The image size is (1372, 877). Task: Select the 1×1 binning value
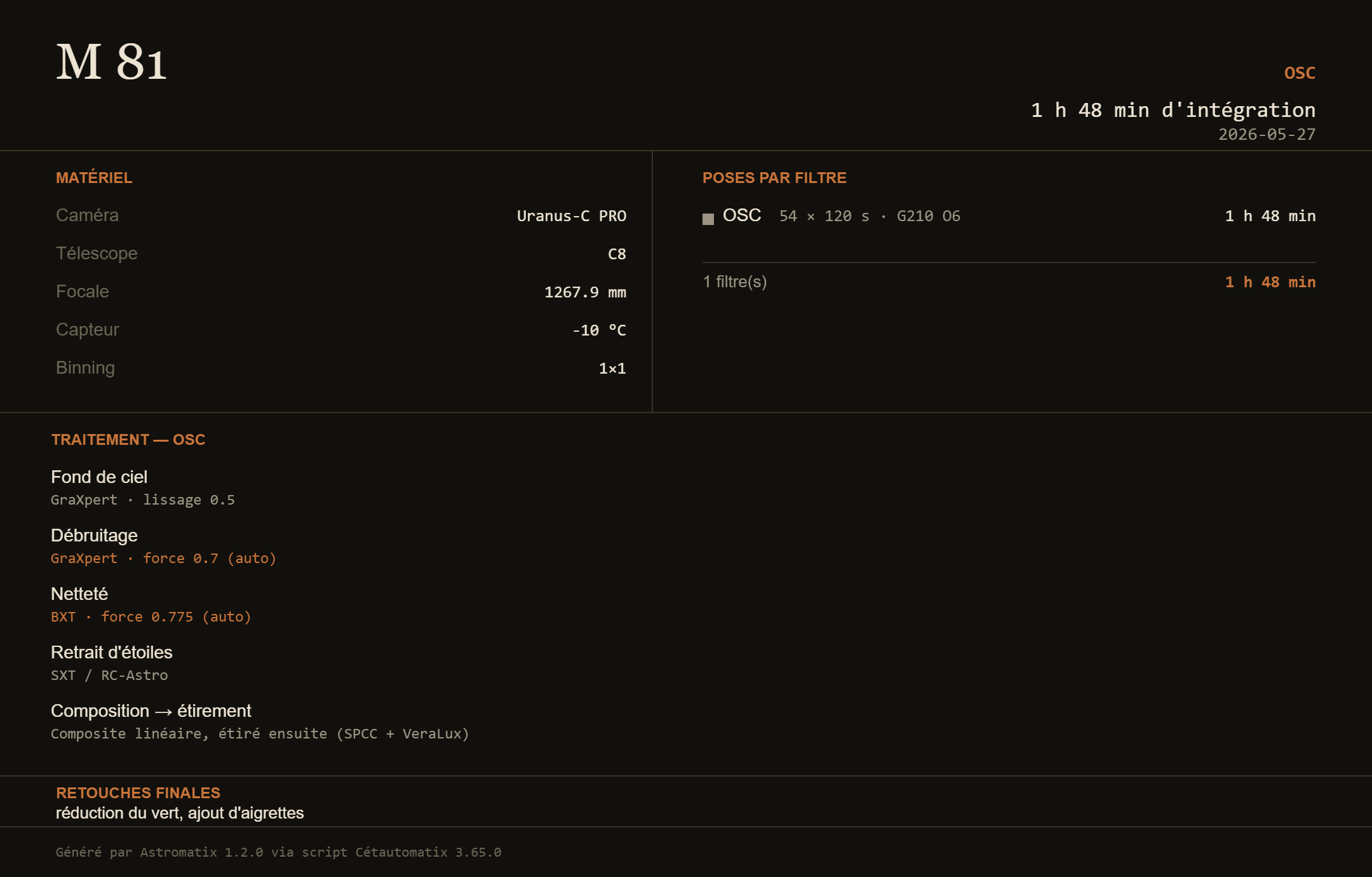(x=612, y=369)
